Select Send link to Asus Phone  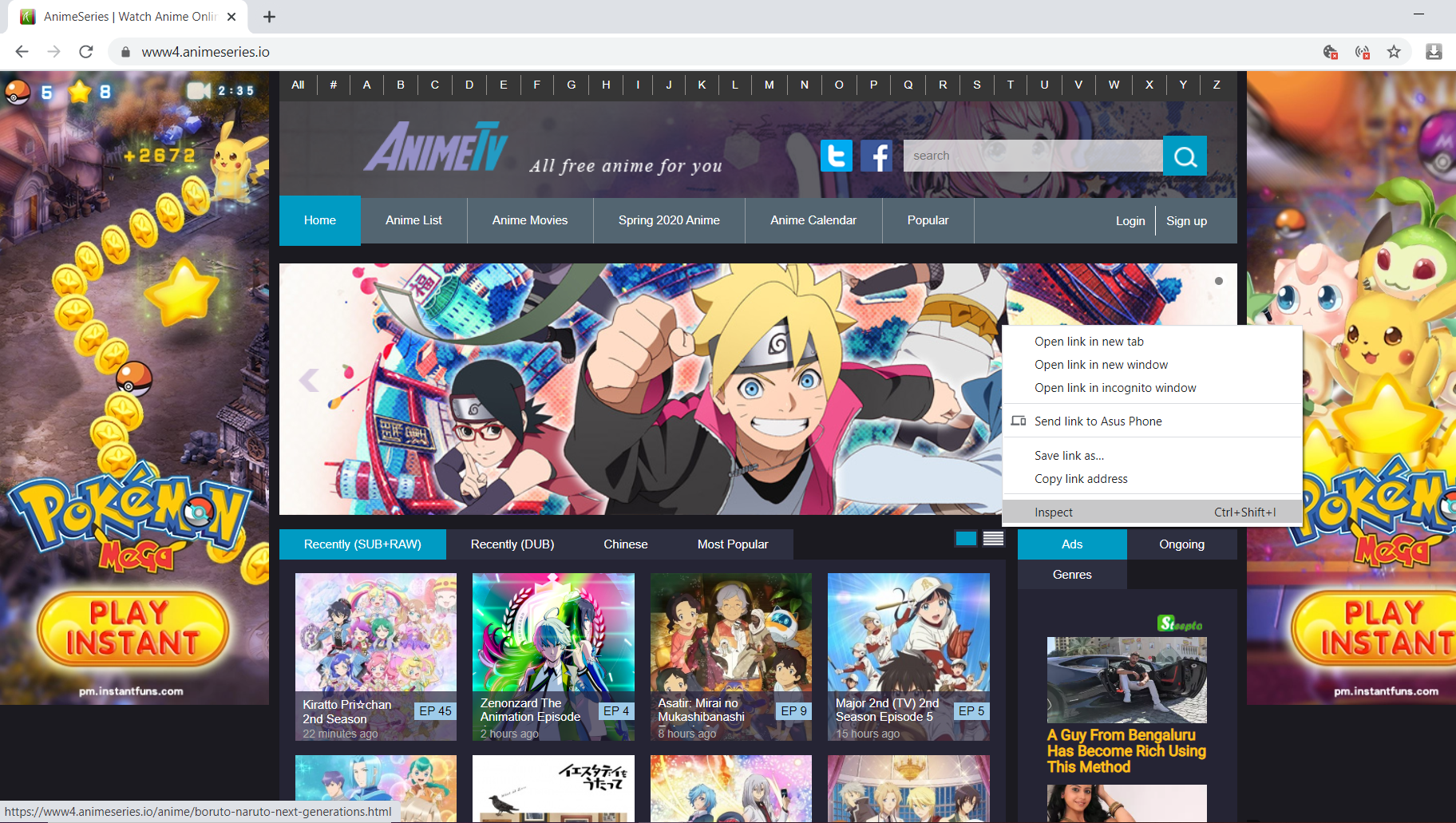click(x=1152, y=421)
